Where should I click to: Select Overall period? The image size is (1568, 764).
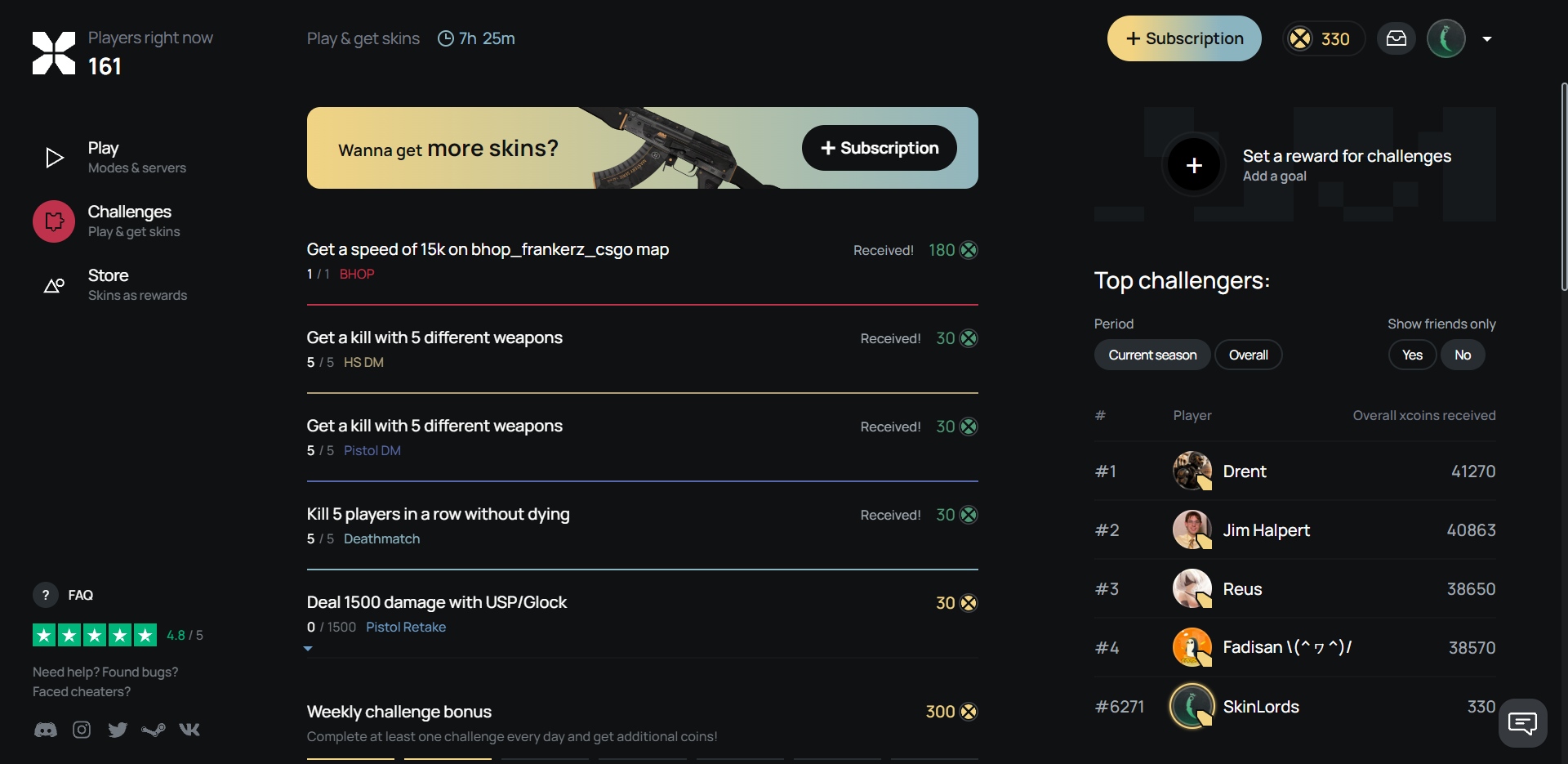1249,355
